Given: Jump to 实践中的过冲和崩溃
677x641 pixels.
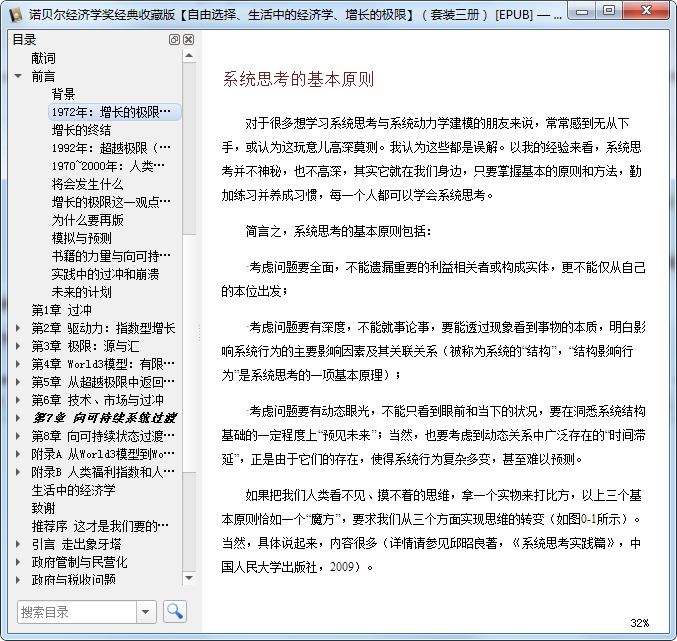Looking at the screenshot, I should tap(105, 274).
